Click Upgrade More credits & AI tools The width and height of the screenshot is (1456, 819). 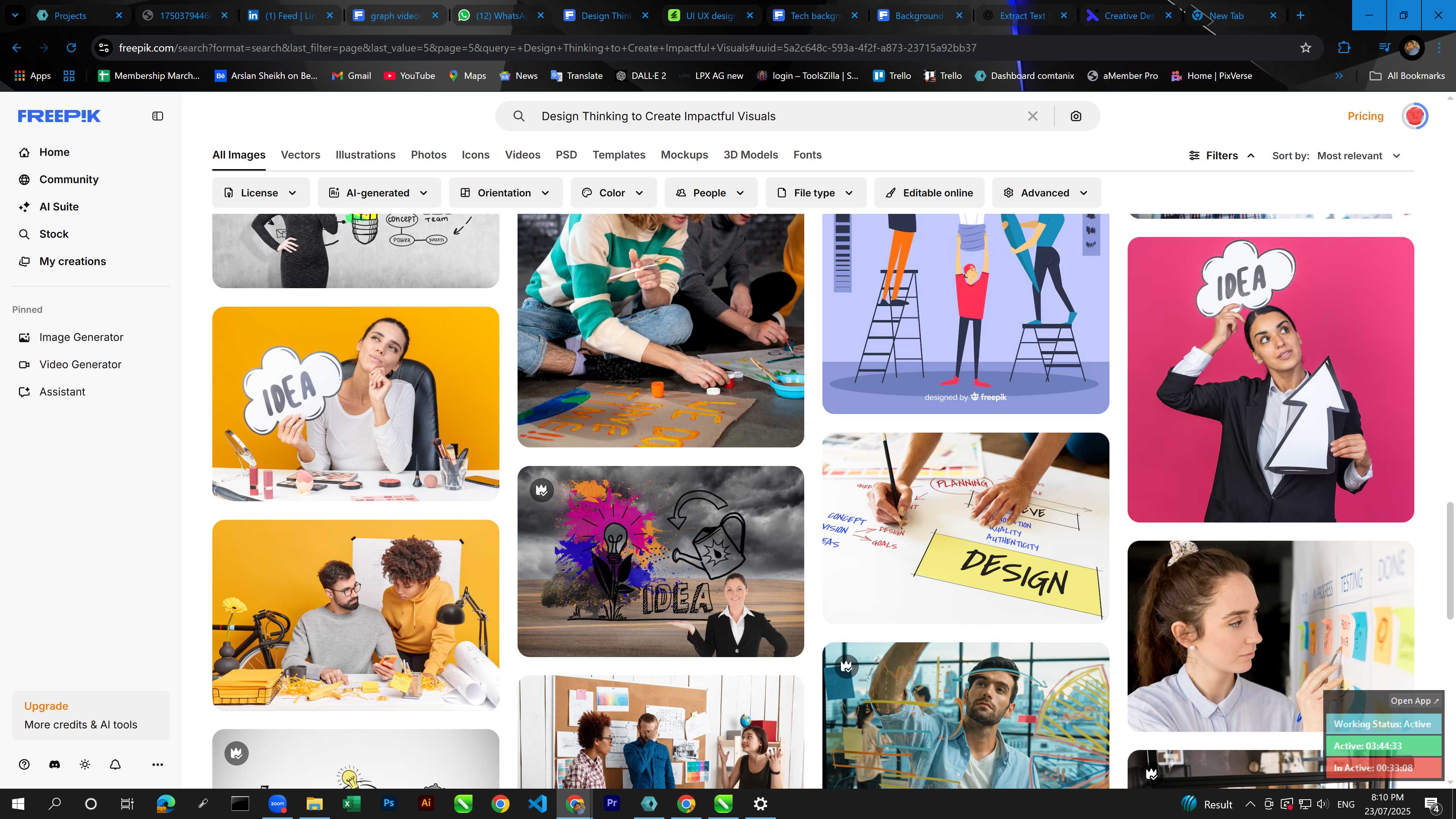[91, 715]
